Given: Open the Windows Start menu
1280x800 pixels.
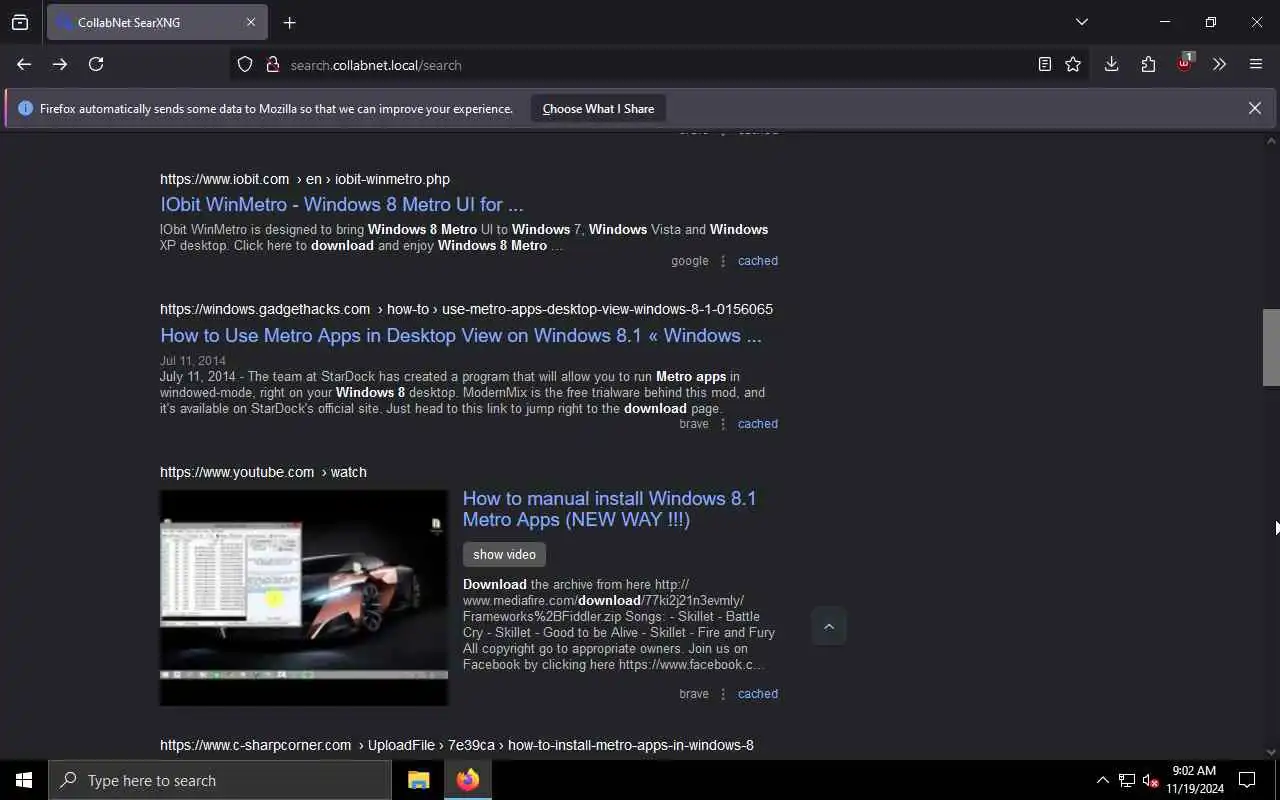Looking at the screenshot, I should (24, 780).
